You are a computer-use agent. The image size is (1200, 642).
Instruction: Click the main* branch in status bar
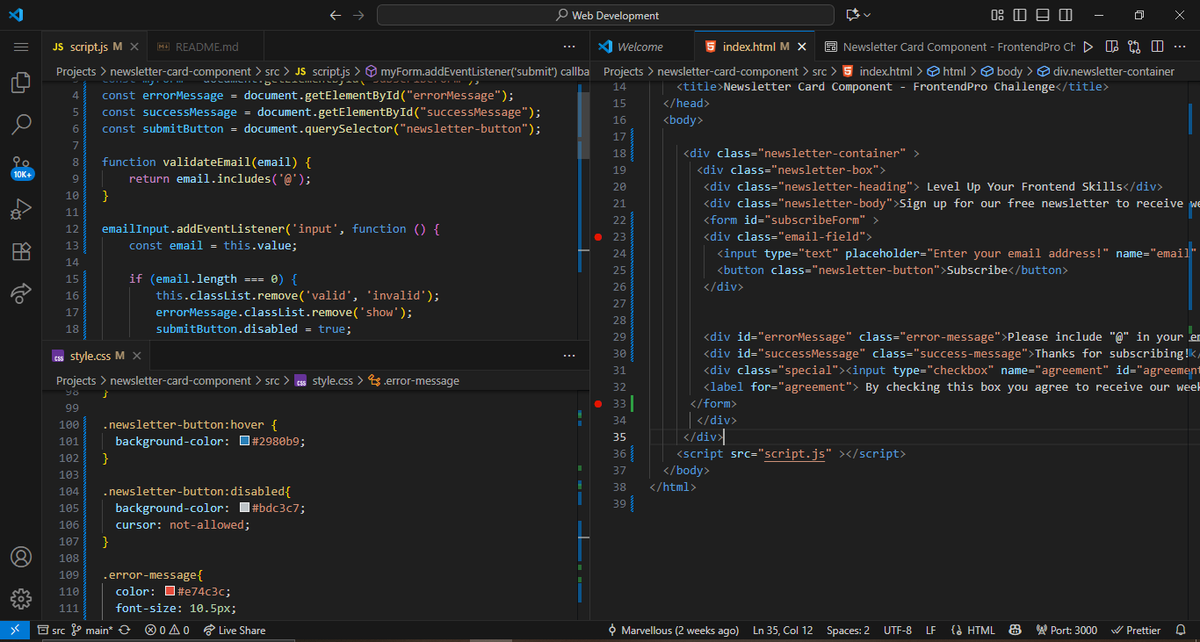pos(91,630)
